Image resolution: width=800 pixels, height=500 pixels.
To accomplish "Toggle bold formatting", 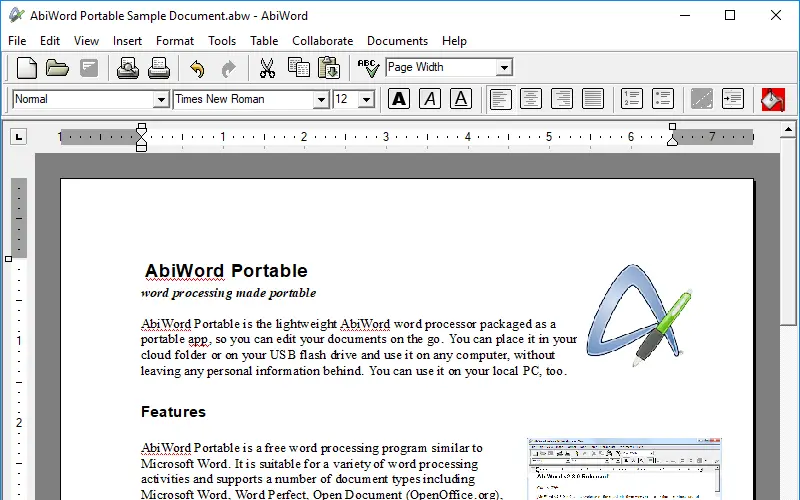I will coord(399,99).
